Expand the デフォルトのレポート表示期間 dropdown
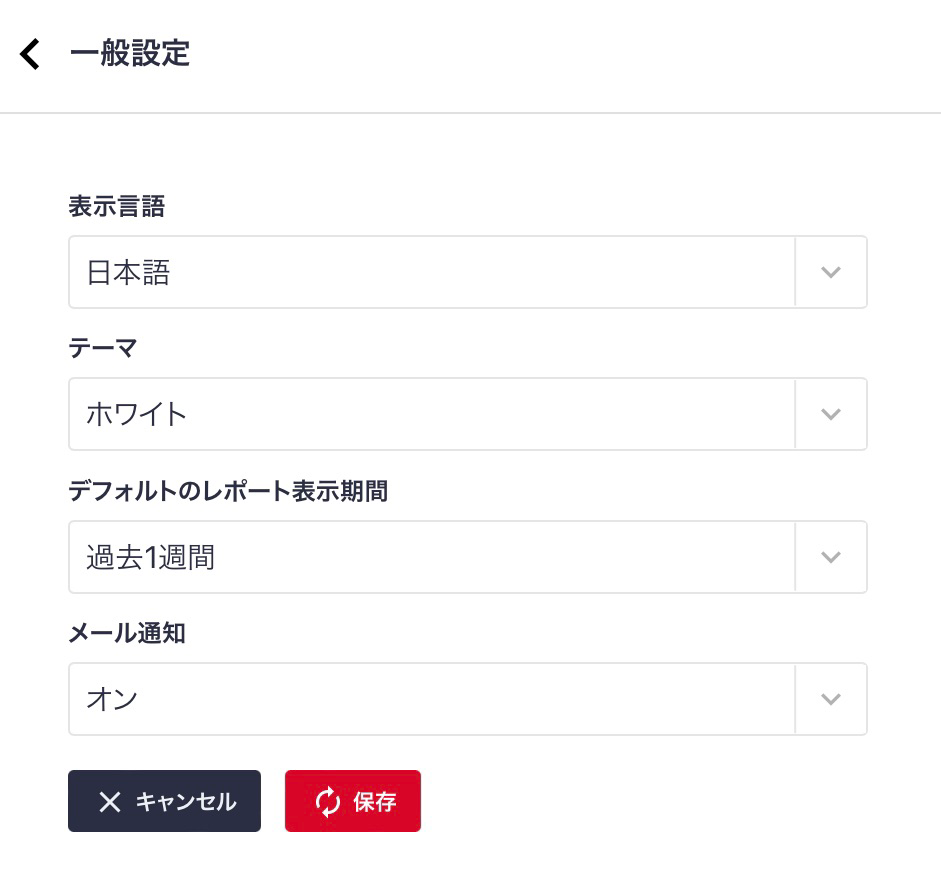This screenshot has height=892, width=941. tap(430, 557)
